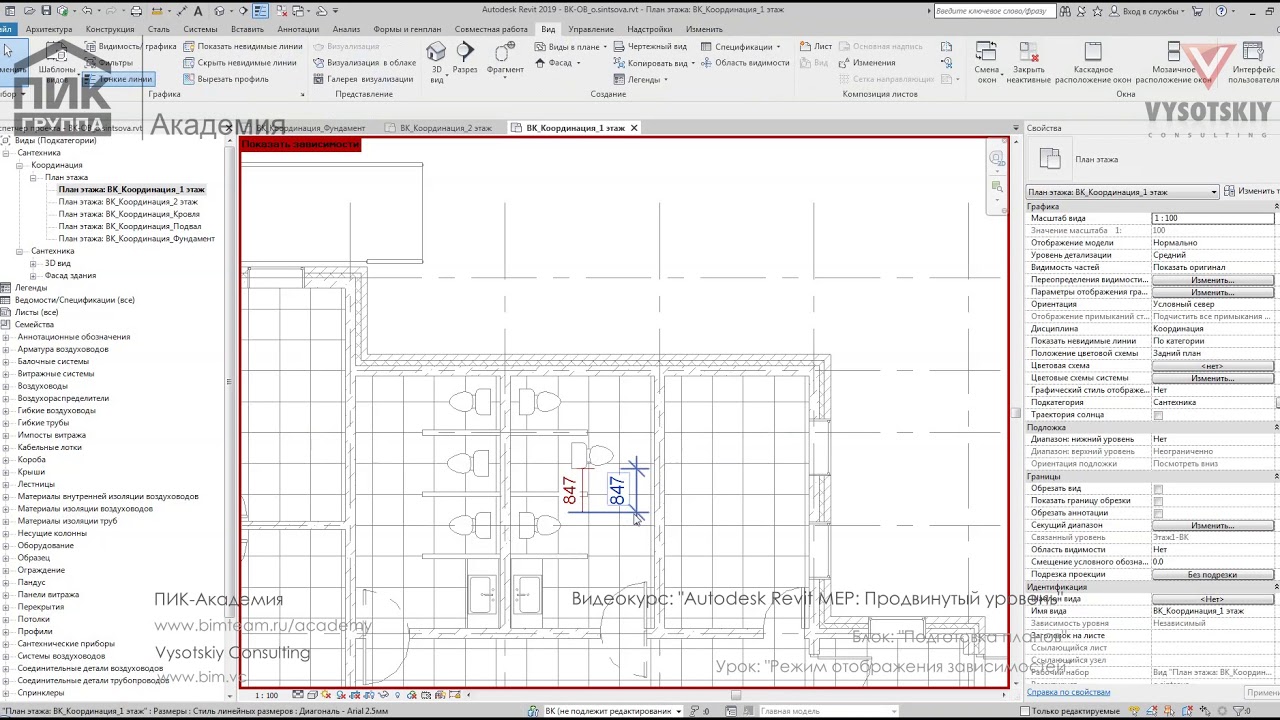Click the Масштаб вида 1:100 value field

tap(1214, 218)
